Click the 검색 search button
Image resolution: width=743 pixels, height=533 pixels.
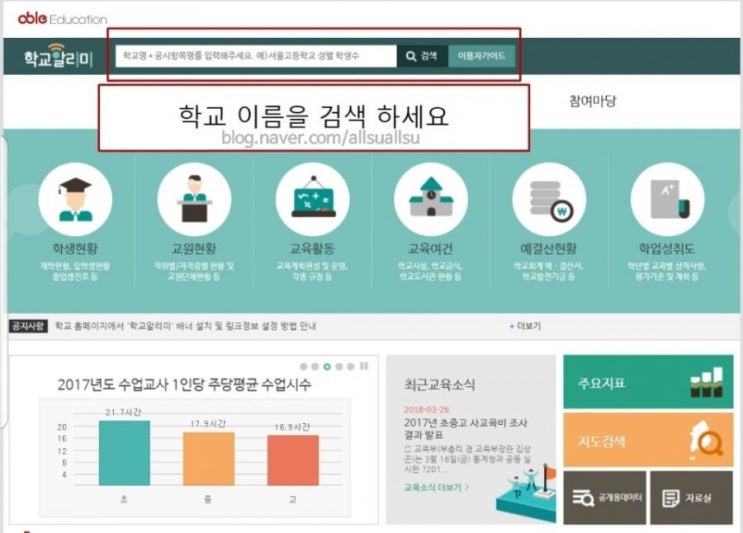422,56
